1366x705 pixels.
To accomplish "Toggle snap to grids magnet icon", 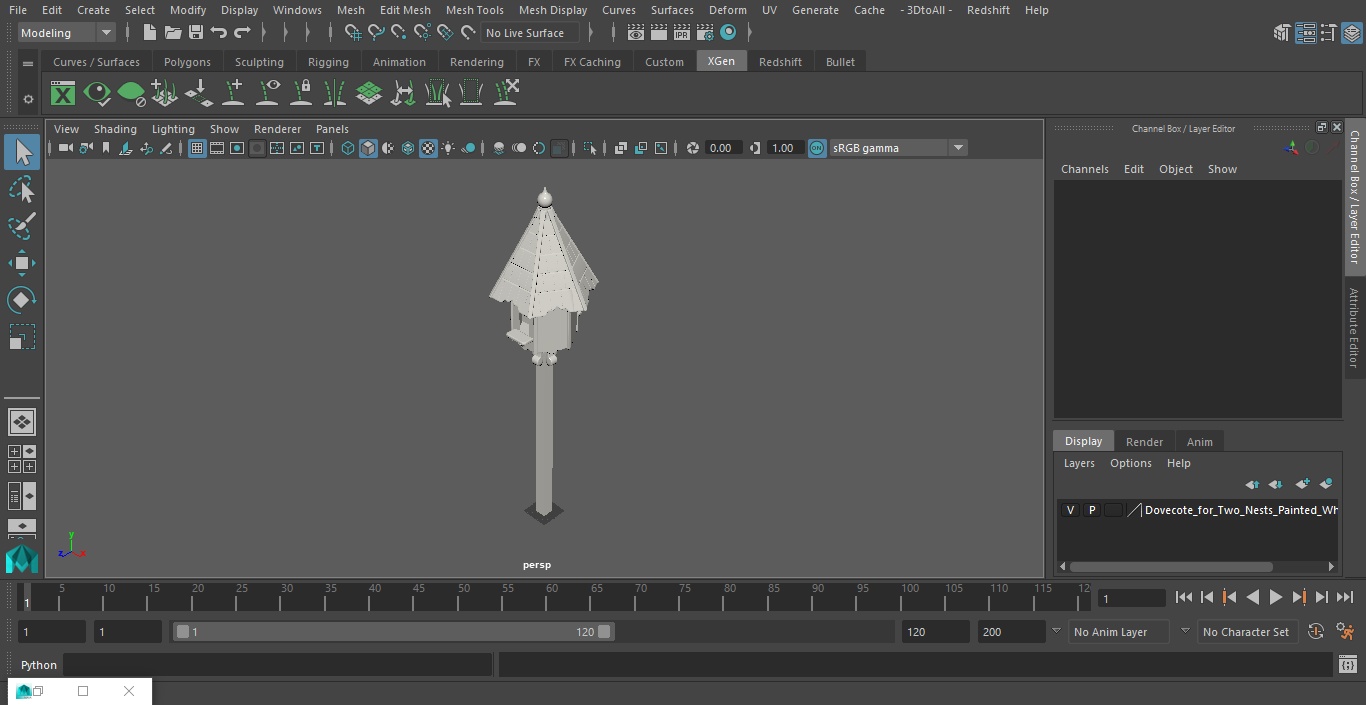I will coord(353,33).
